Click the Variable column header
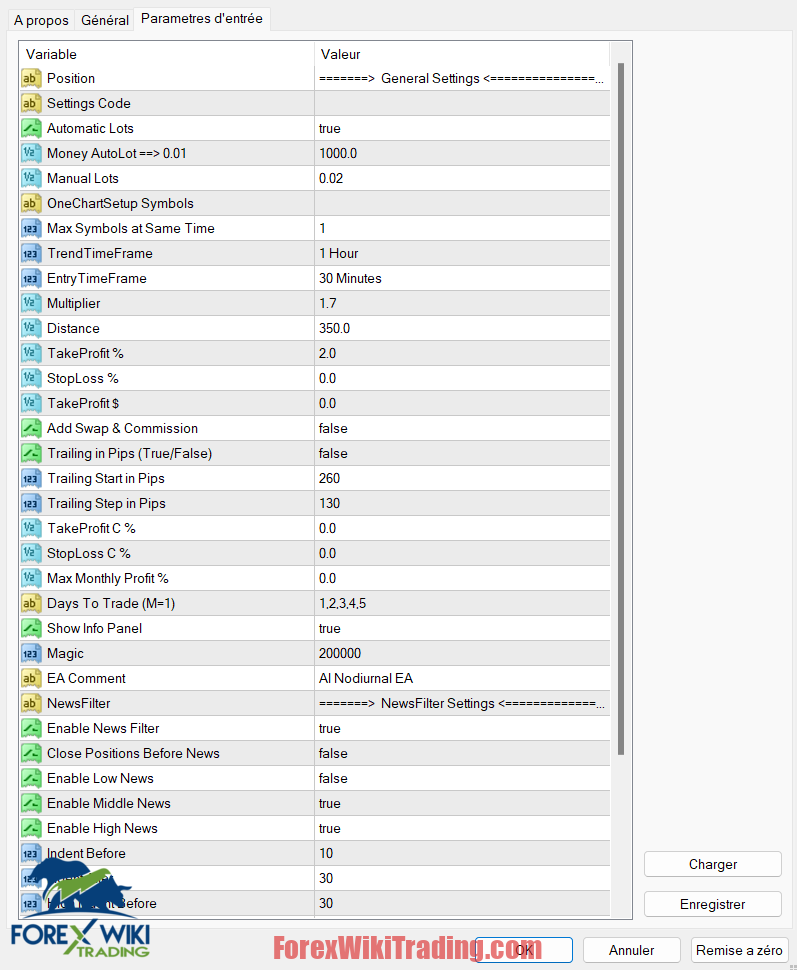 click(x=167, y=54)
